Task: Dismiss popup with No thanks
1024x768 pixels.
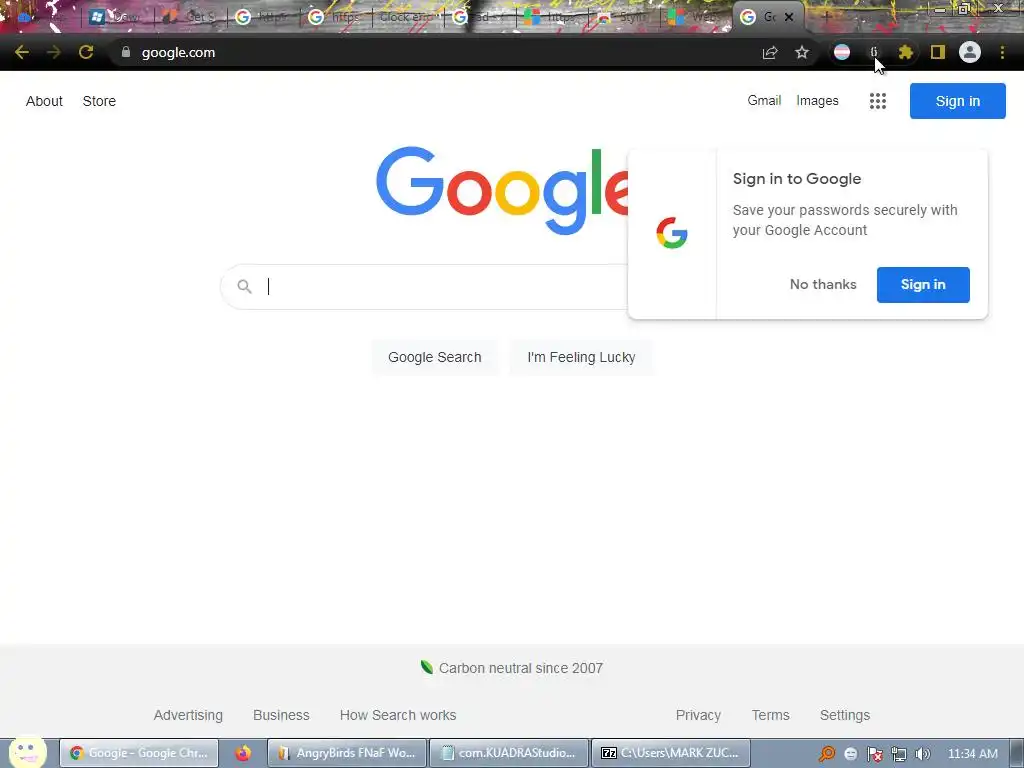Action: (x=823, y=284)
